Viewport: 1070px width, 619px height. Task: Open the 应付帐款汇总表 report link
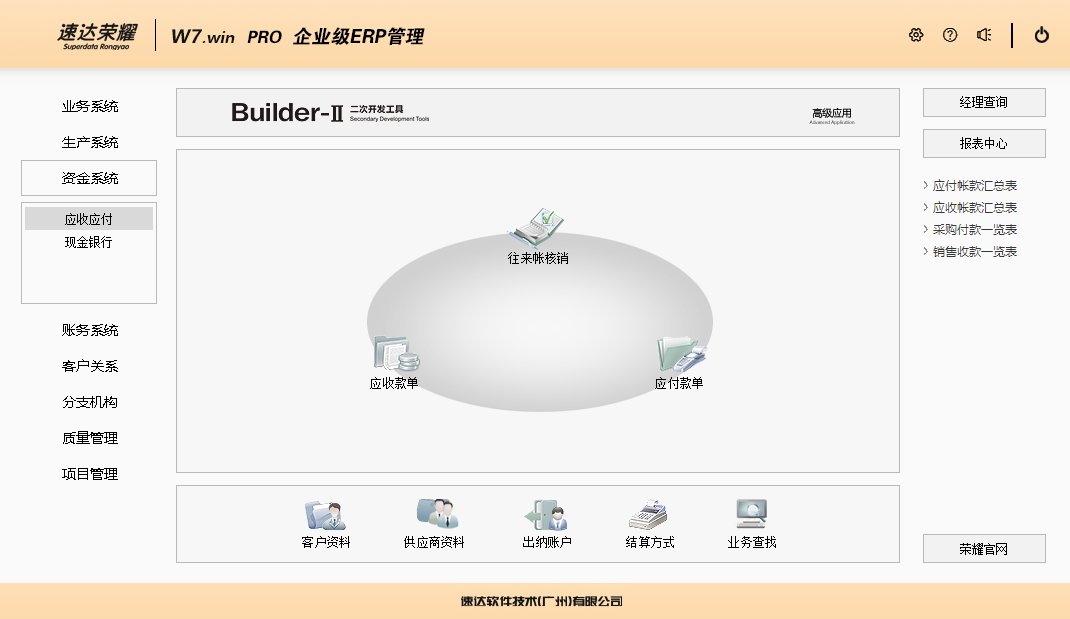click(x=974, y=186)
